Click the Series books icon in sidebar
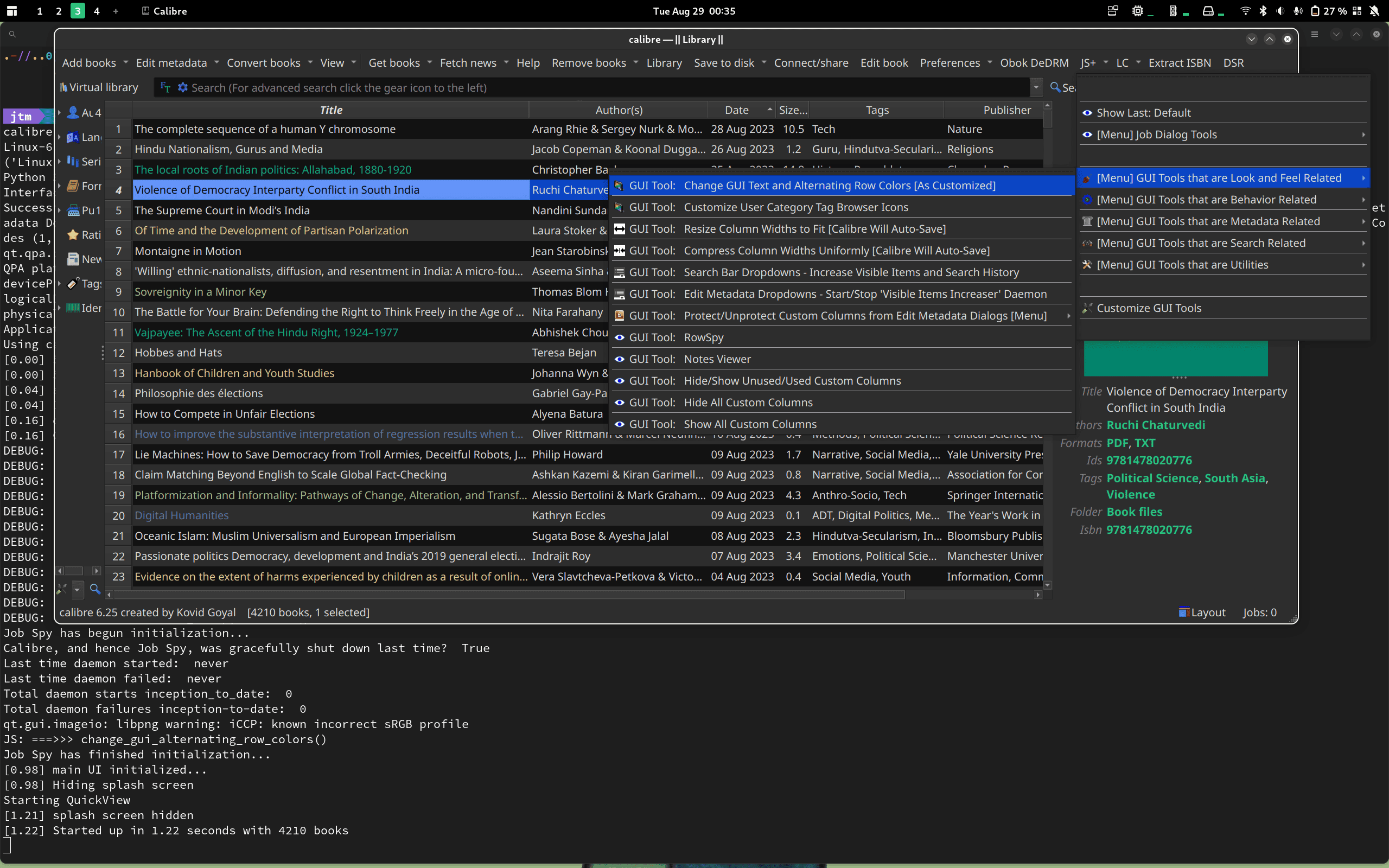 coord(73,161)
